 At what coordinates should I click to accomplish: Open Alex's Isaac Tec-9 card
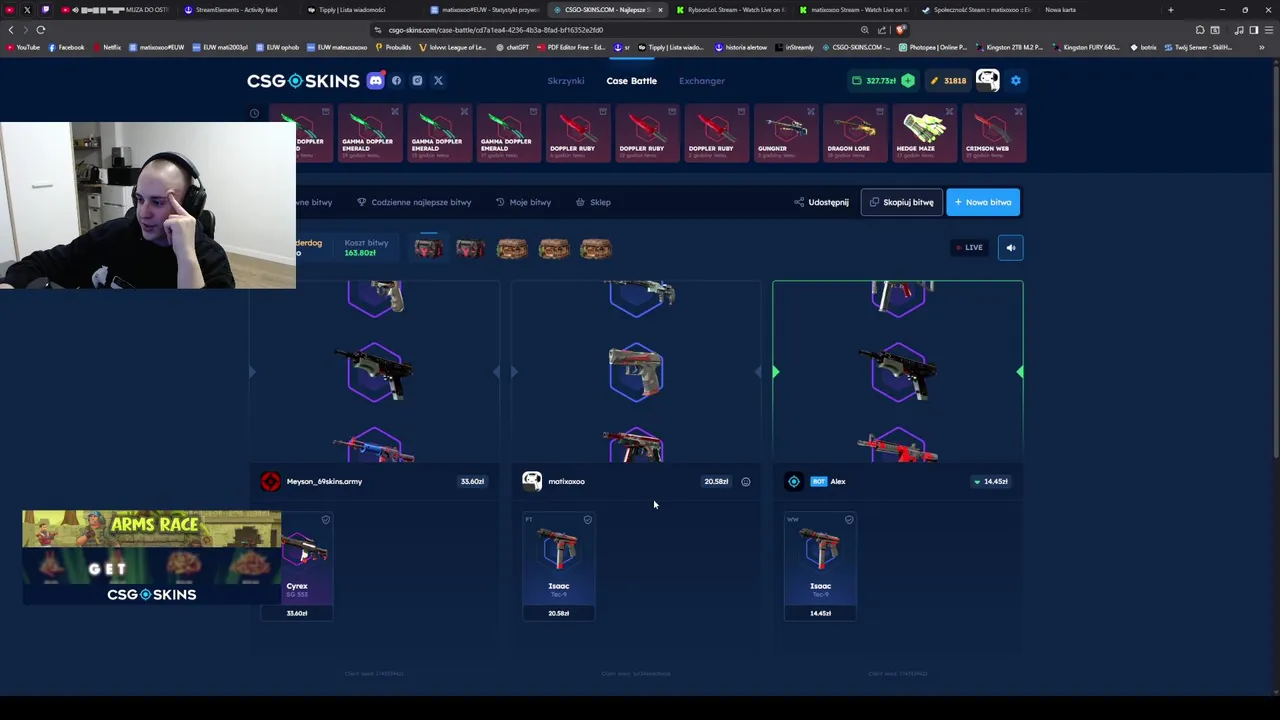click(820, 566)
